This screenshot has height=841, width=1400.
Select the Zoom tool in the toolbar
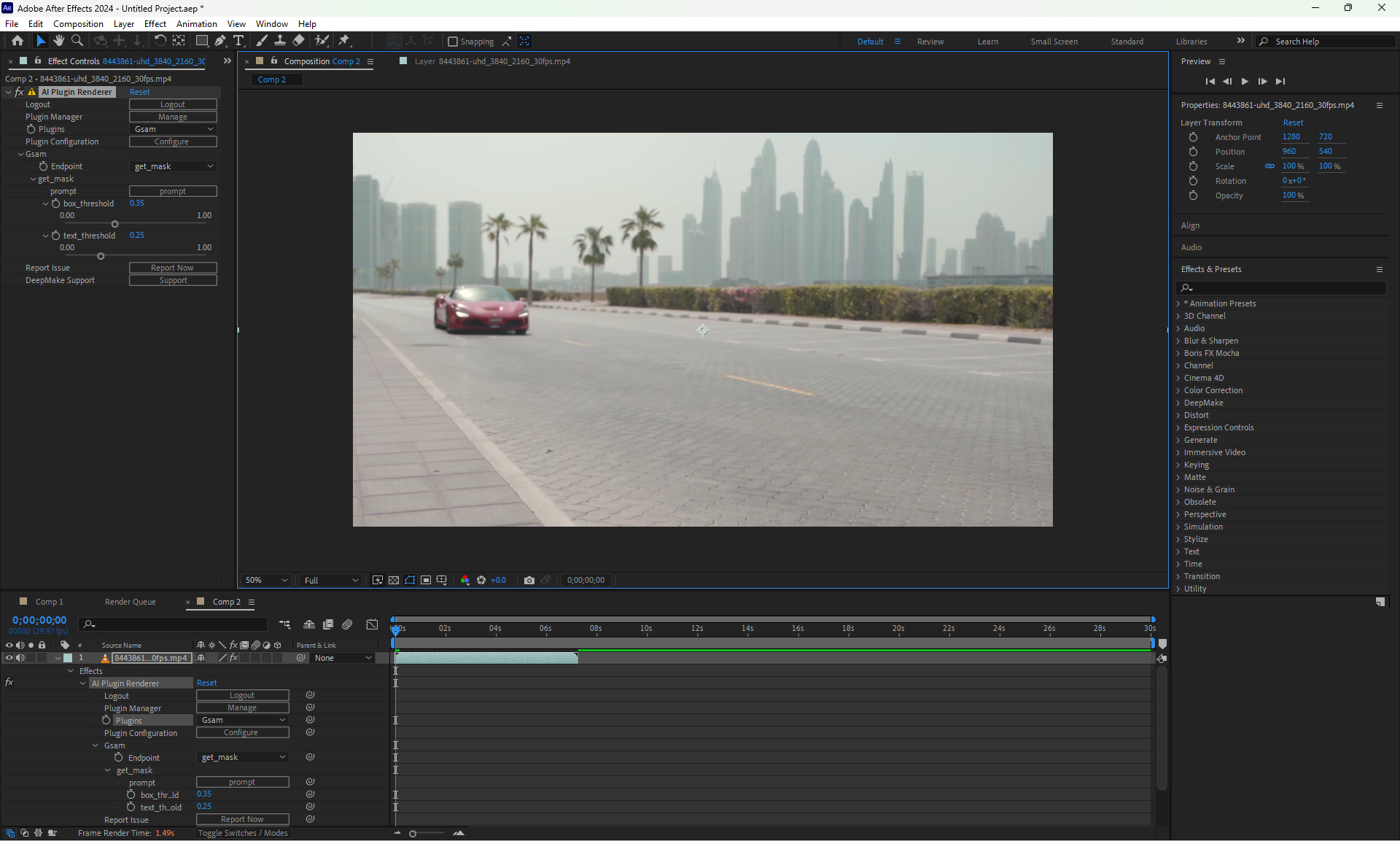point(77,41)
